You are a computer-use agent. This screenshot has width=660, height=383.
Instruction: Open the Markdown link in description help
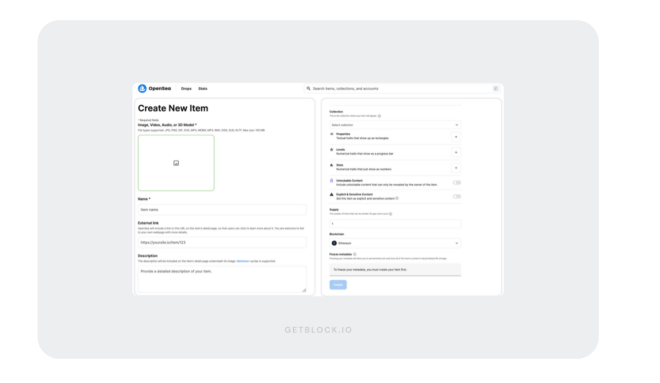click(x=243, y=261)
